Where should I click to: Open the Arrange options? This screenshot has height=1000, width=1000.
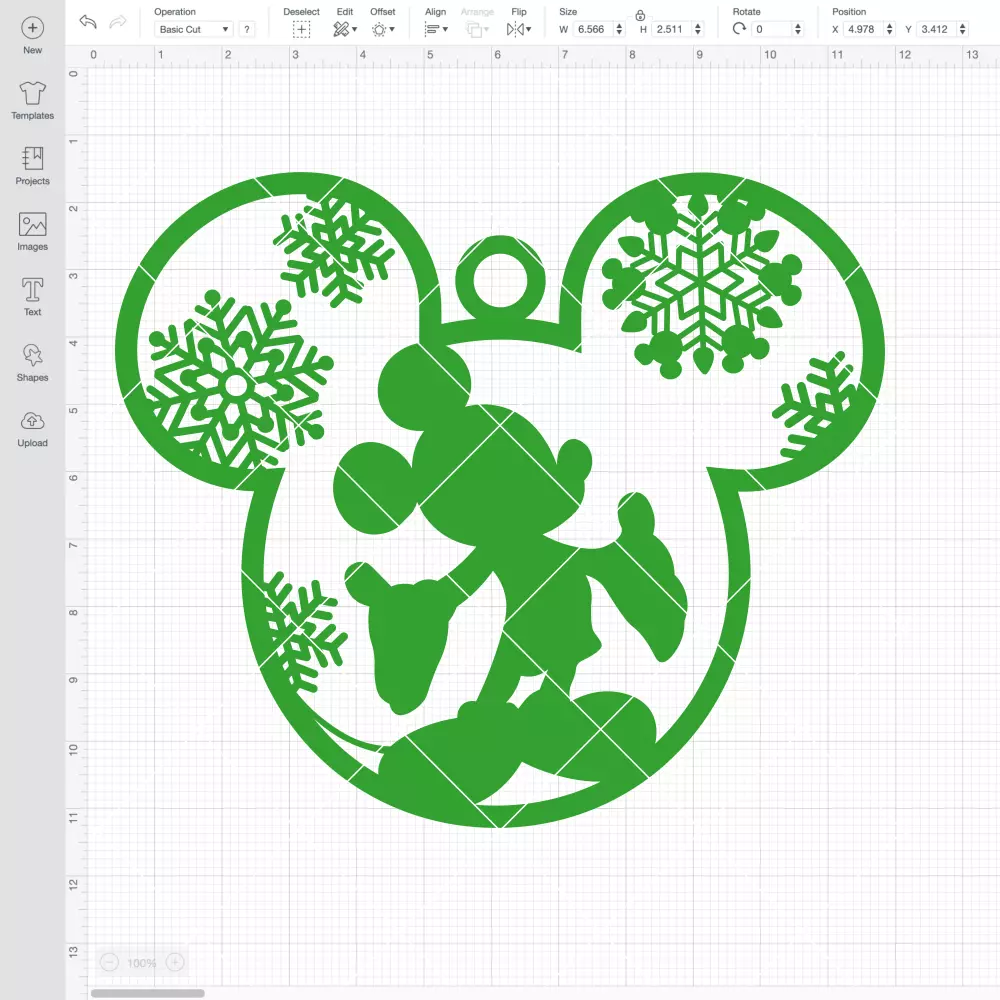pos(477,29)
